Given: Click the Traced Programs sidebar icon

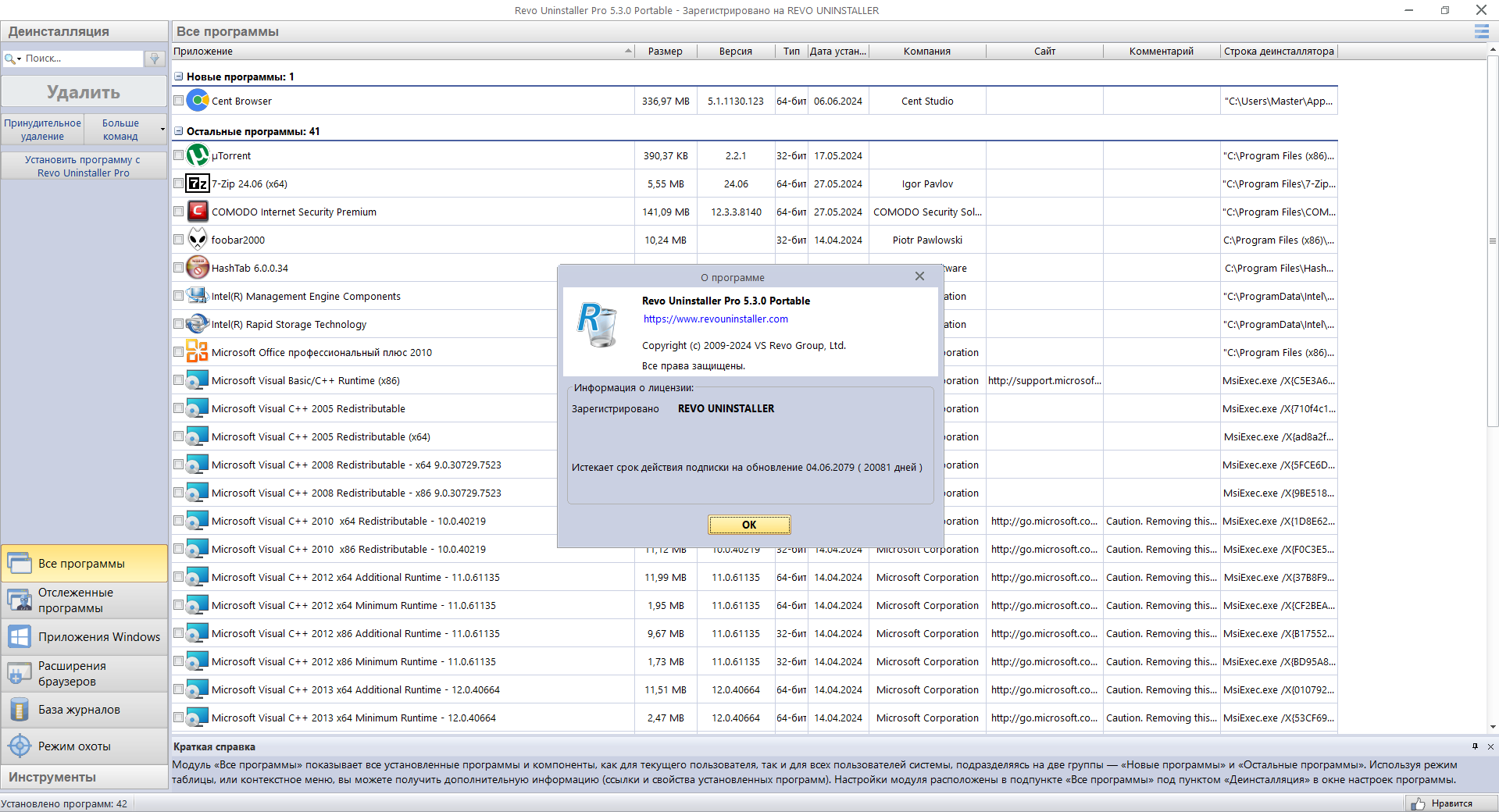Looking at the screenshot, I should click(x=20, y=600).
